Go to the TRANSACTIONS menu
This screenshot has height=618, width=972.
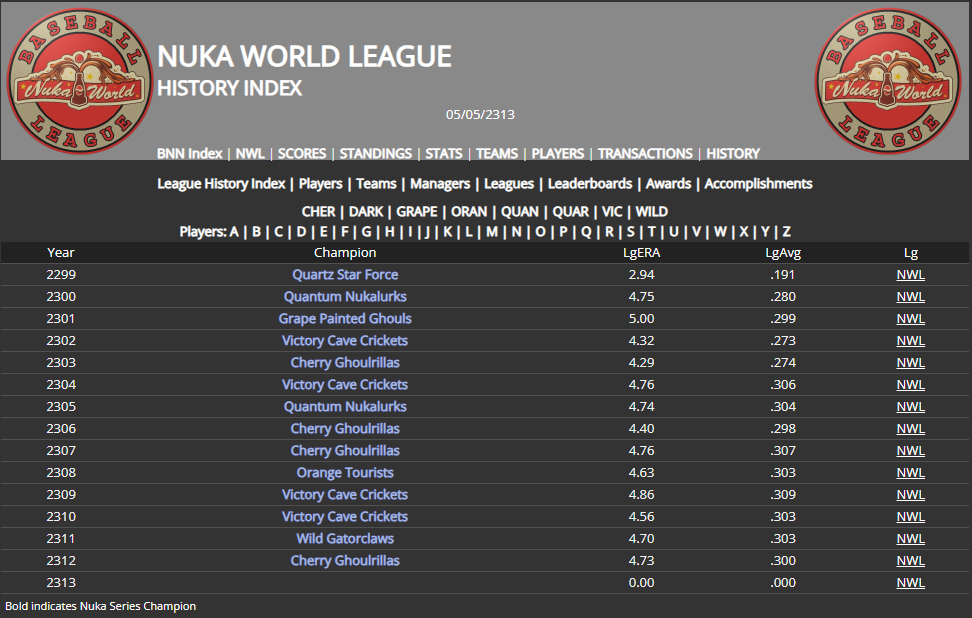[x=645, y=154]
